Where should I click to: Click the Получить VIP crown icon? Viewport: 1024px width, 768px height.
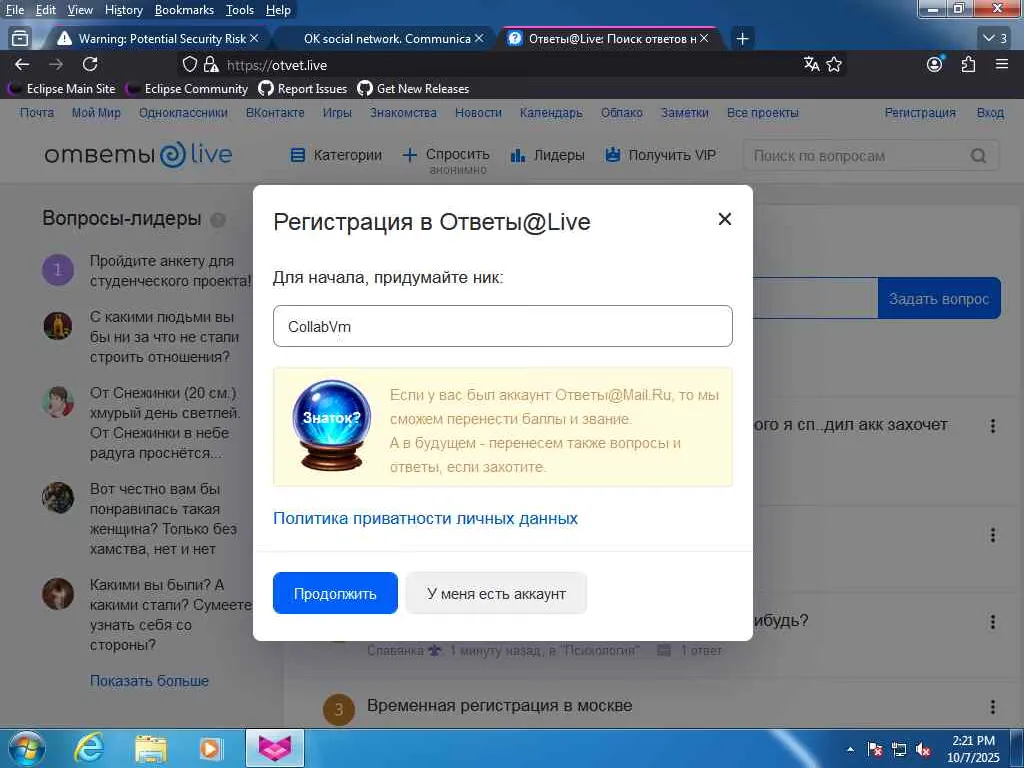tap(613, 155)
